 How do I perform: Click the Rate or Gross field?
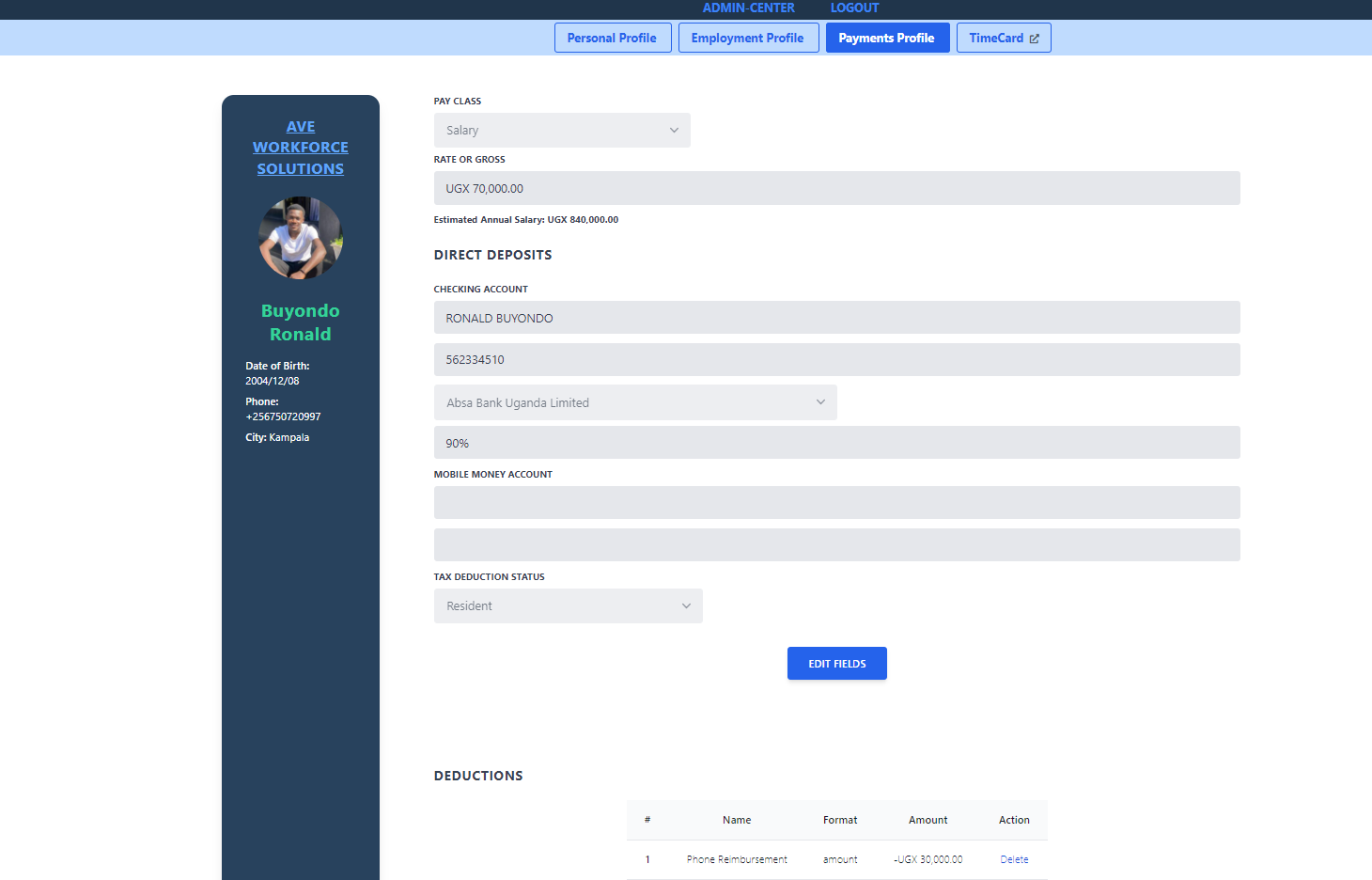point(836,188)
